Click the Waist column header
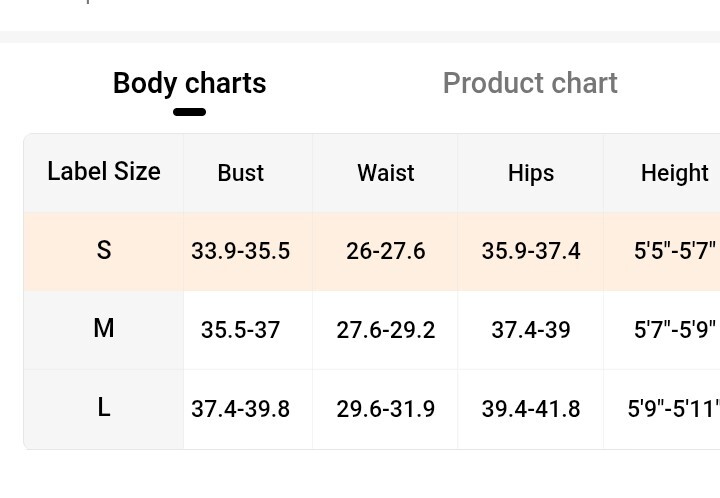 coord(386,173)
